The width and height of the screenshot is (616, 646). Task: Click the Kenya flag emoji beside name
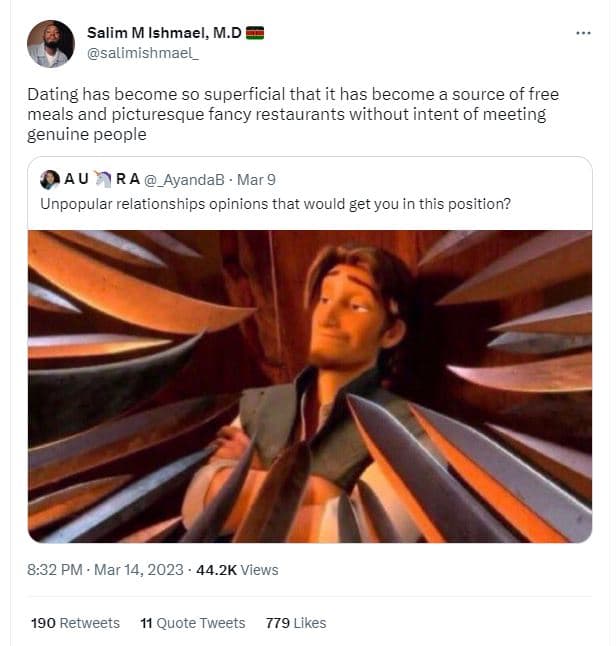click(x=255, y=33)
